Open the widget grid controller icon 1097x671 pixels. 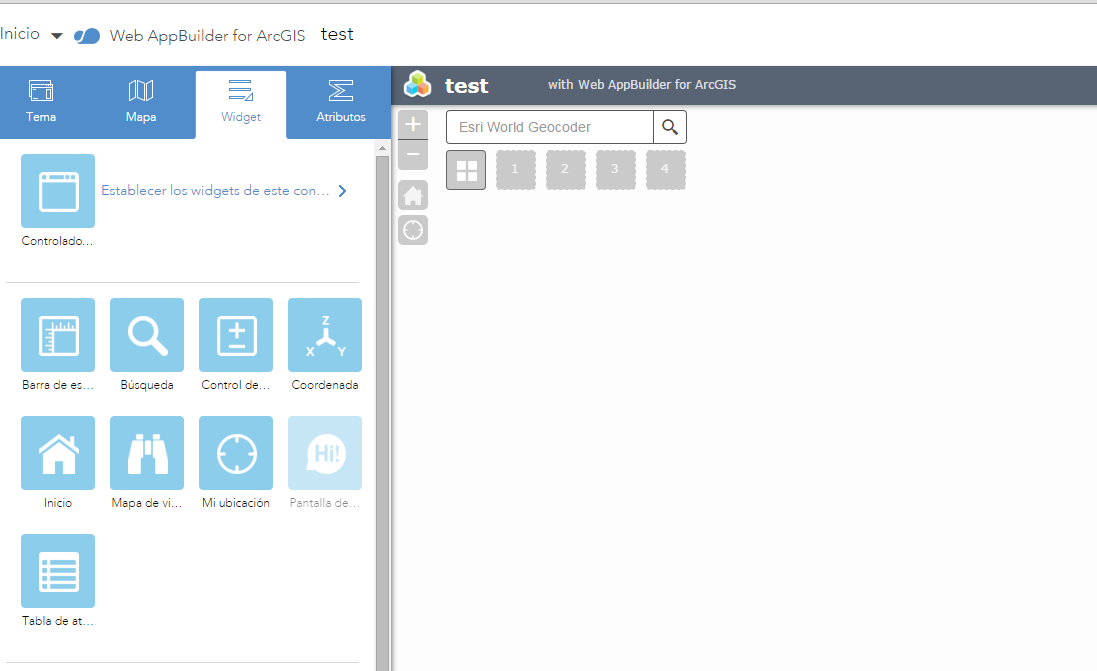[466, 170]
